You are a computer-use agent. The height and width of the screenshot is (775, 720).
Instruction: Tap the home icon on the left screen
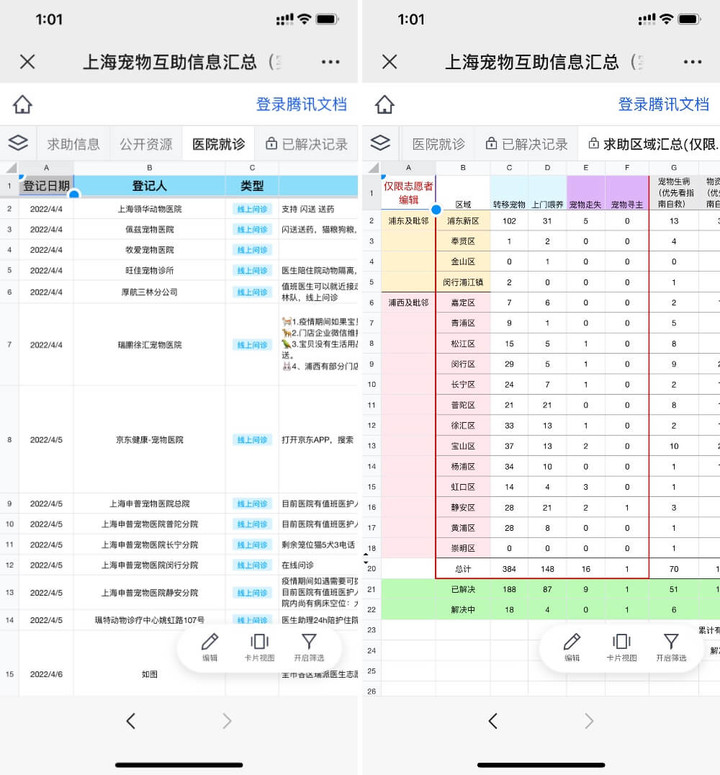(x=23, y=104)
